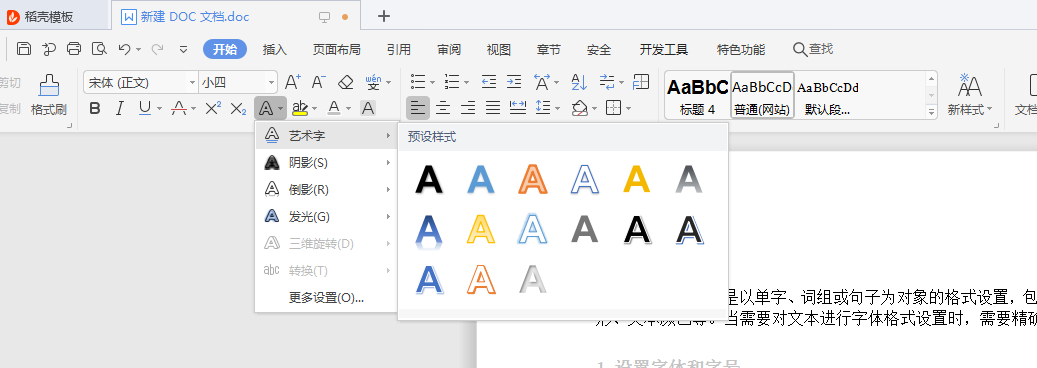
Task: Click the Redo arrow icon
Action: point(157,49)
